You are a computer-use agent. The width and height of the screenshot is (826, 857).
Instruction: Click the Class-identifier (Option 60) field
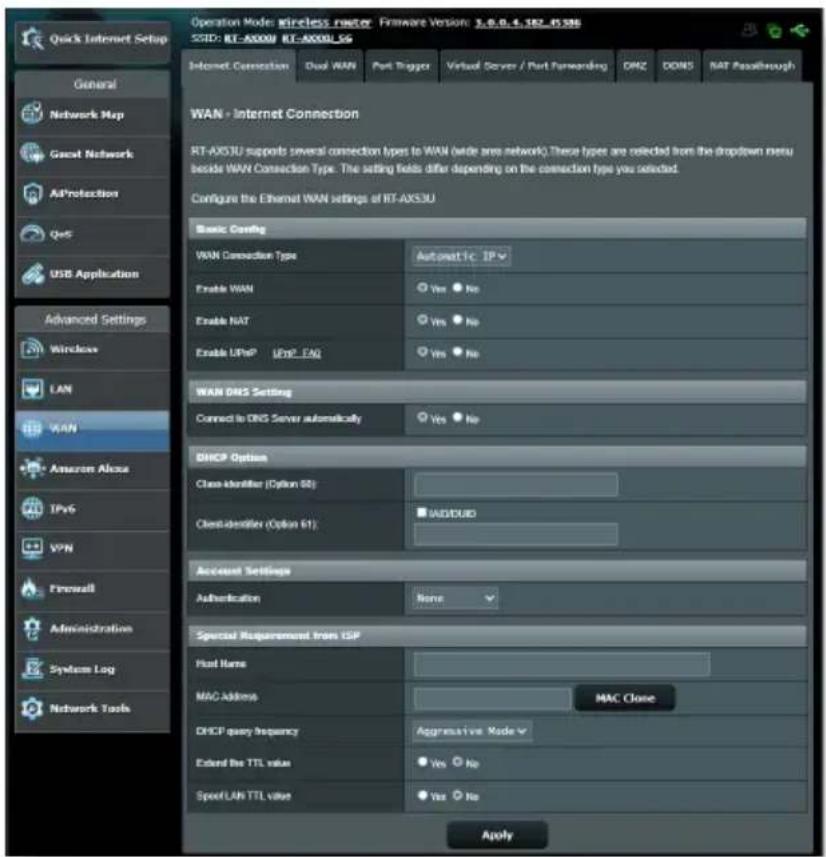click(516, 484)
